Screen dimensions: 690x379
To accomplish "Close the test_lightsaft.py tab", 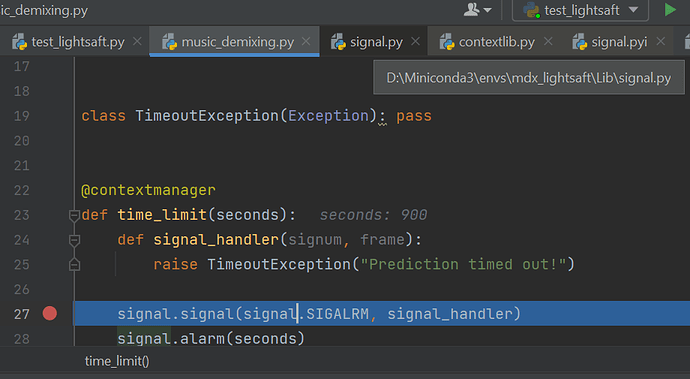I will (137, 41).
